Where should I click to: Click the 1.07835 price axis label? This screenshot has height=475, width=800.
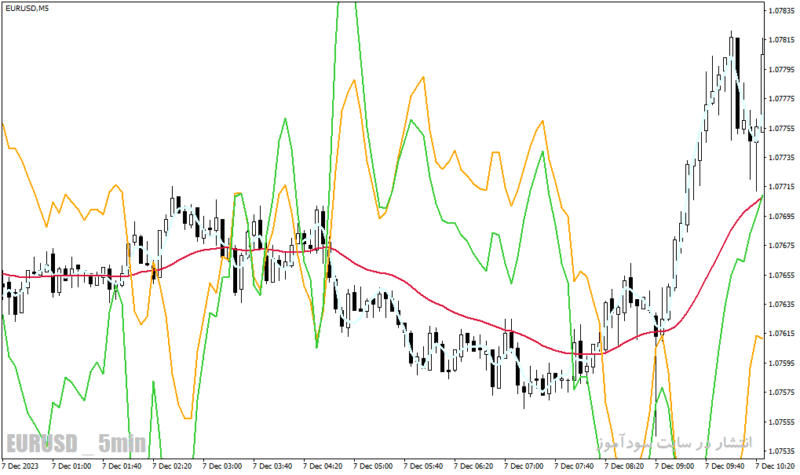pyautogui.click(x=782, y=10)
